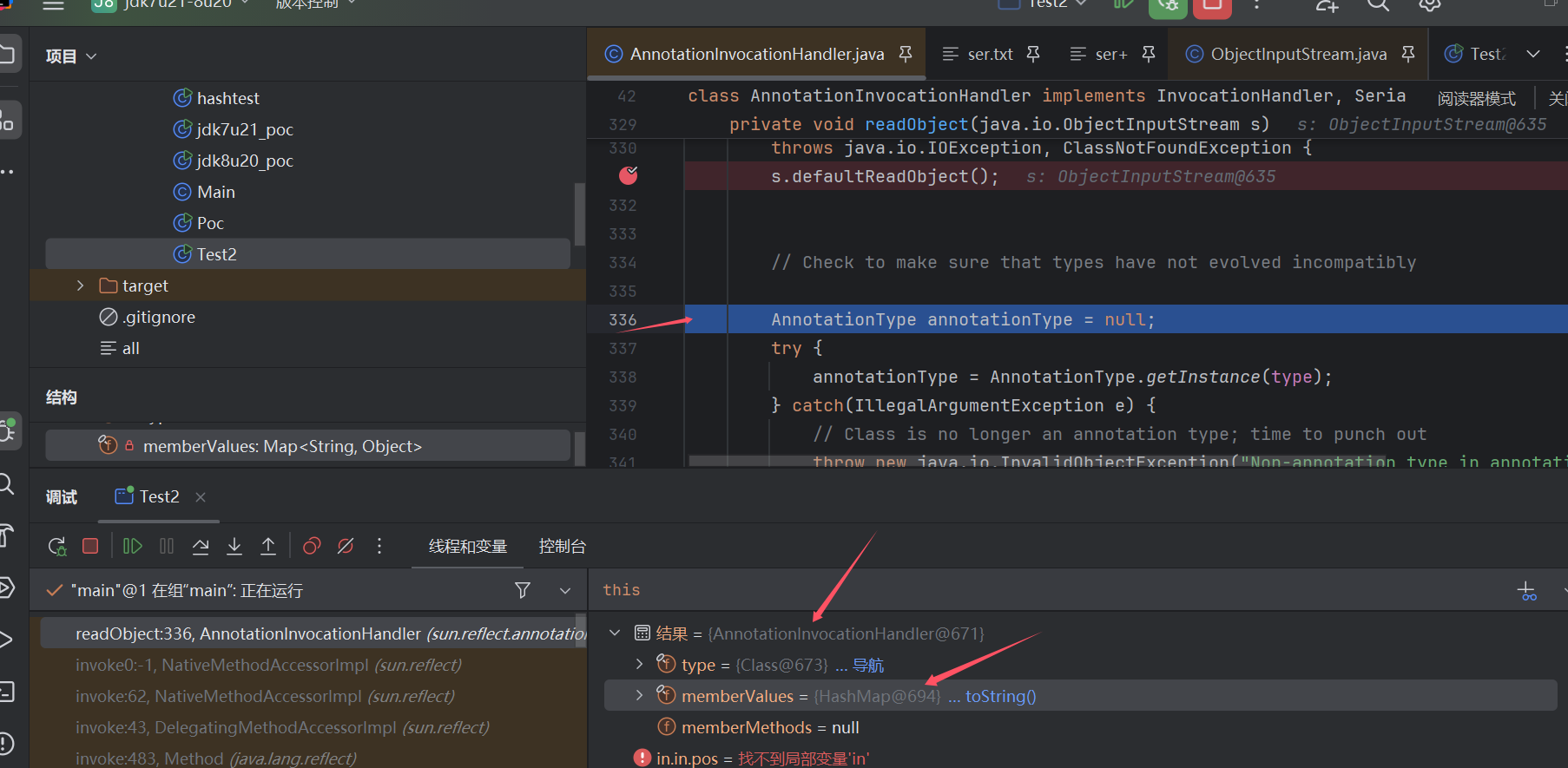Unpin the AnnotationInvocationHandler.java tab
This screenshot has width=1568, height=768.
tap(906, 54)
